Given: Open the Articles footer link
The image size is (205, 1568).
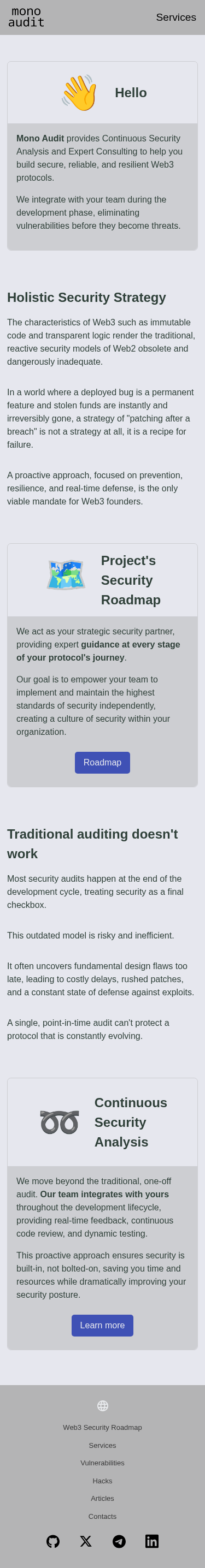Looking at the screenshot, I should click(103, 1499).
